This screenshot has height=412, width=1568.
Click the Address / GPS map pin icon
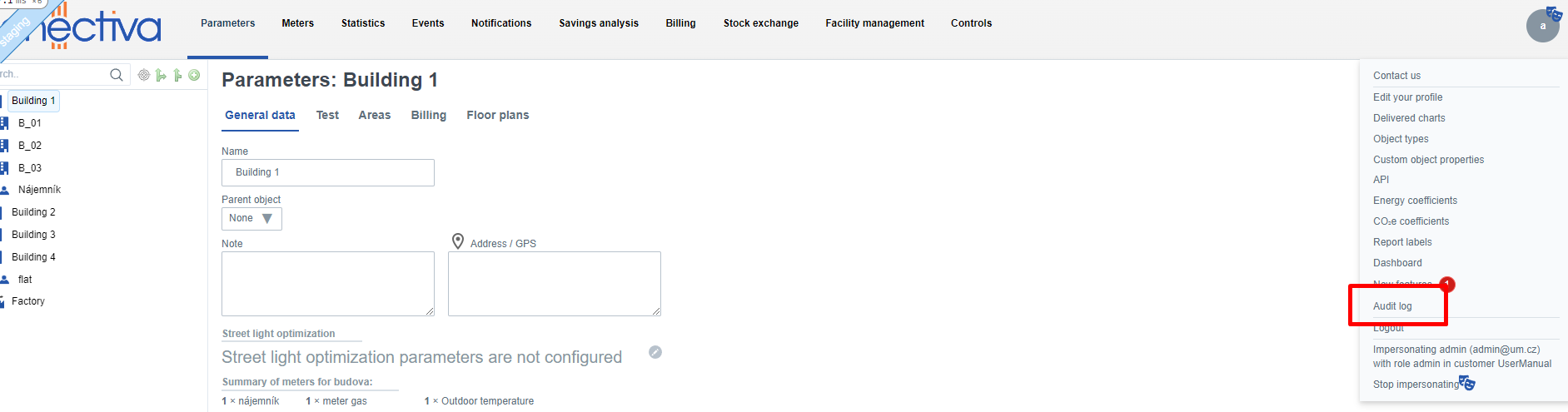(458, 241)
